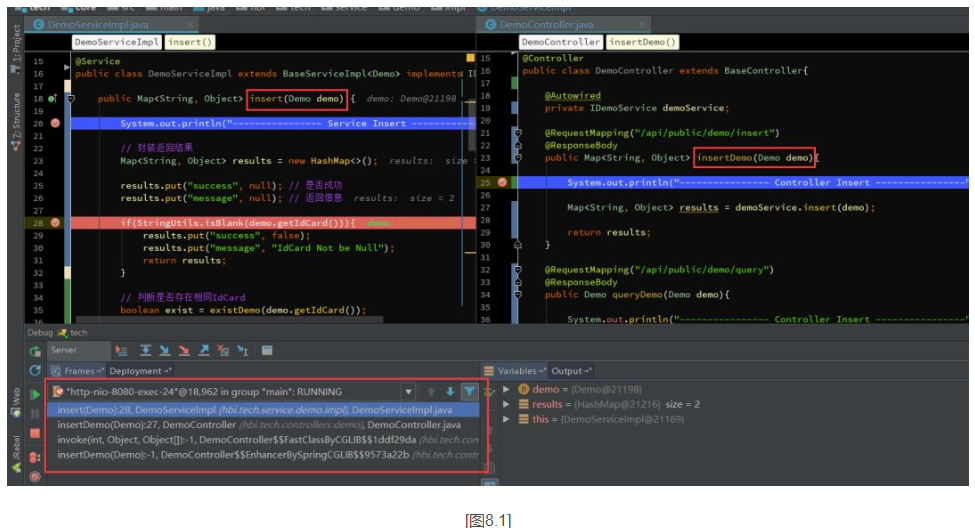Expand the results HashMap variable
The image size is (975, 528).
[x=506, y=404]
